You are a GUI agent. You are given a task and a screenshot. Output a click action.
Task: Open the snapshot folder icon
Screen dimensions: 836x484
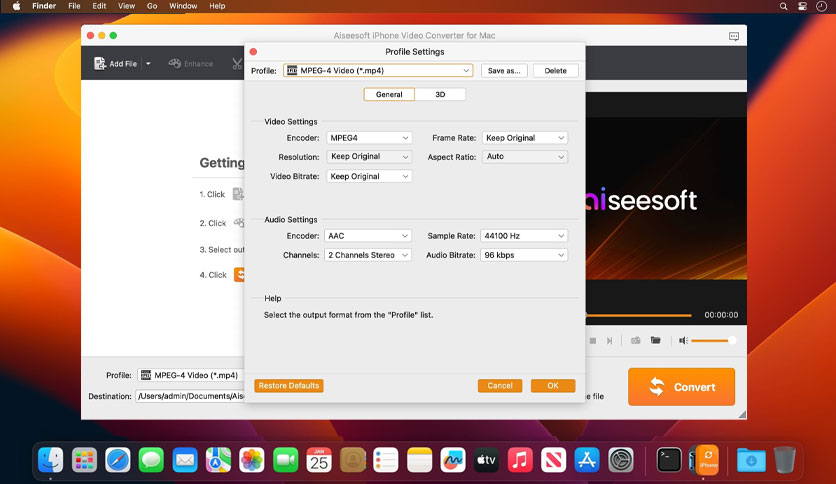656,340
